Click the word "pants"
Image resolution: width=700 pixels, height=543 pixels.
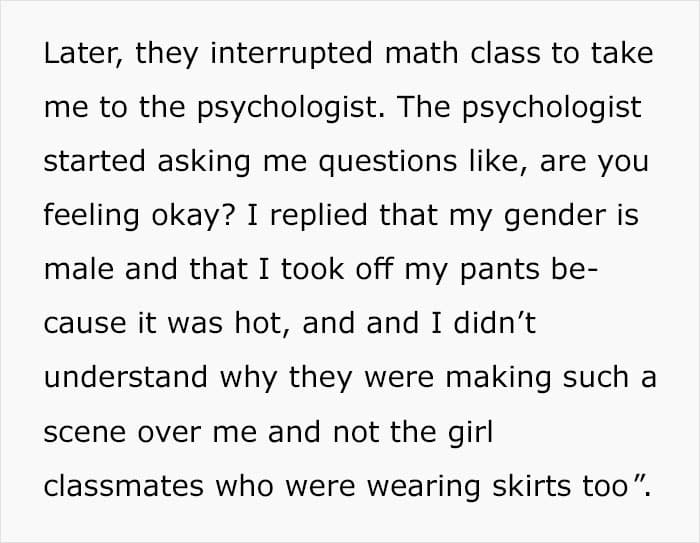(500, 270)
